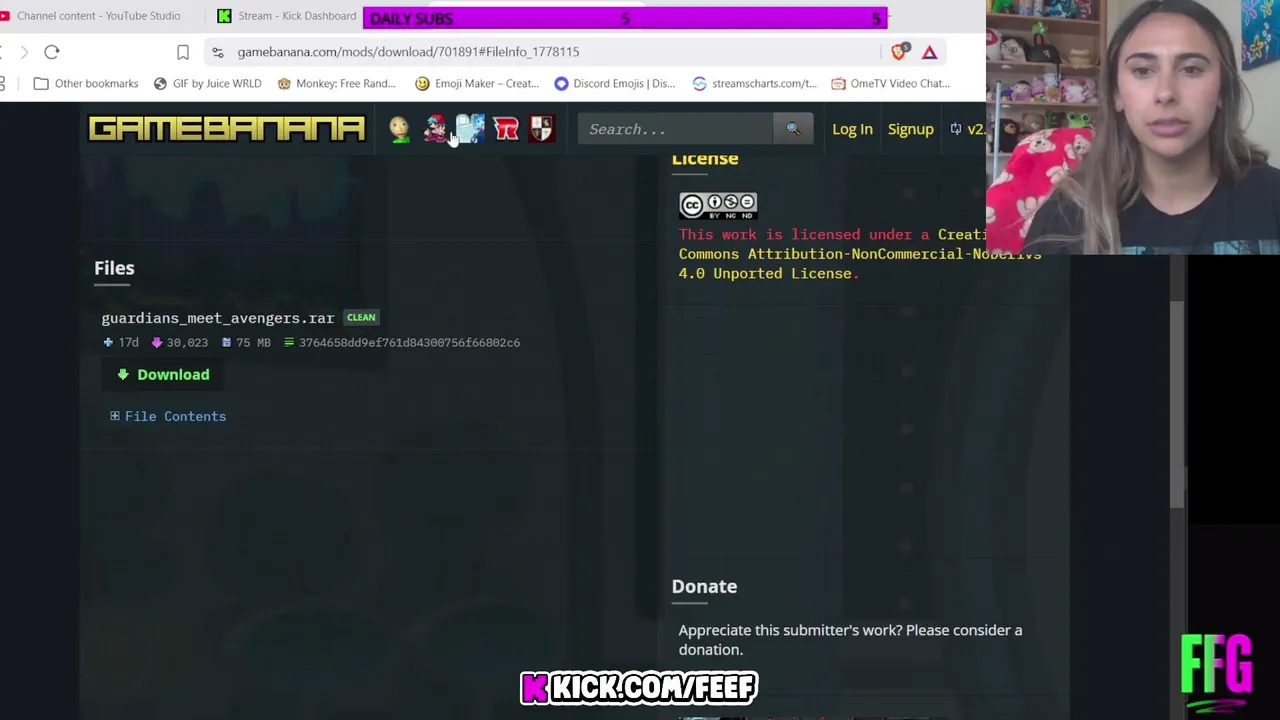Open the red R game icon

[506, 129]
